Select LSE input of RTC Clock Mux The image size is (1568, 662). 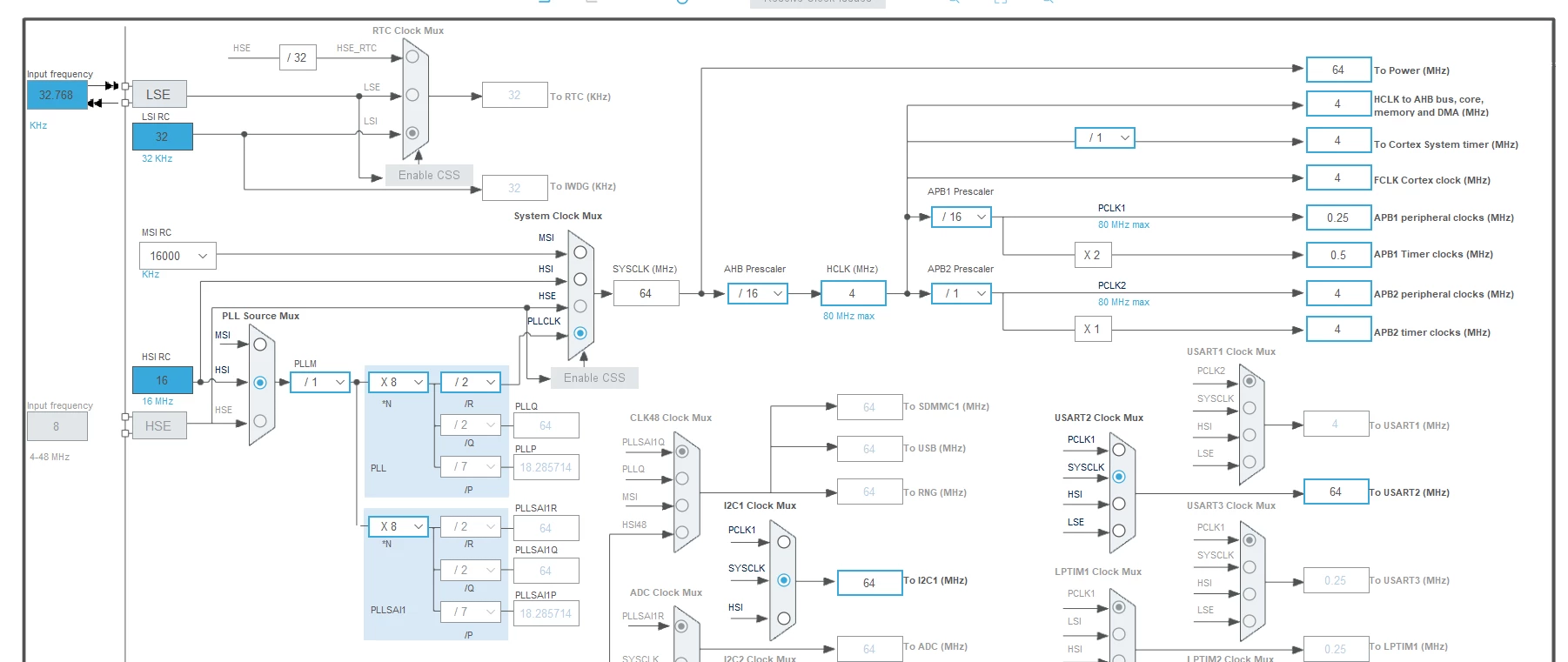412,95
